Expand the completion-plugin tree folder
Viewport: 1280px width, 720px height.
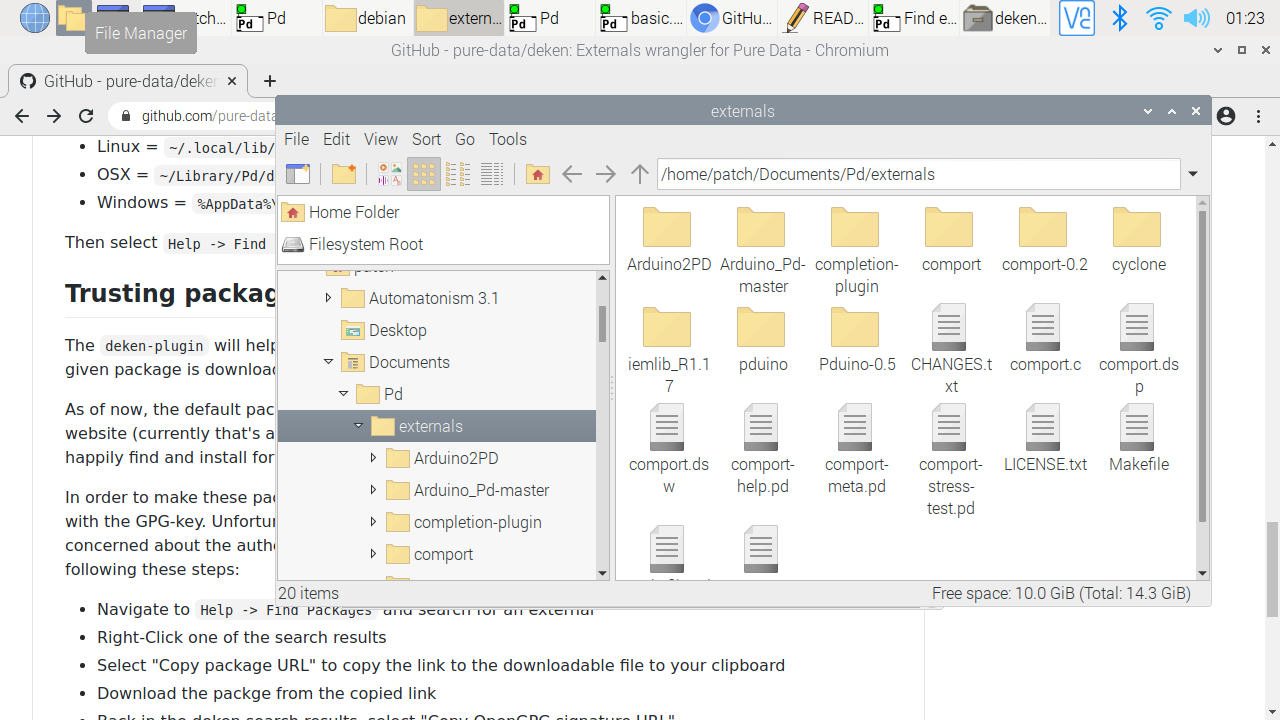pyautogui.click(x=373, y=522)
